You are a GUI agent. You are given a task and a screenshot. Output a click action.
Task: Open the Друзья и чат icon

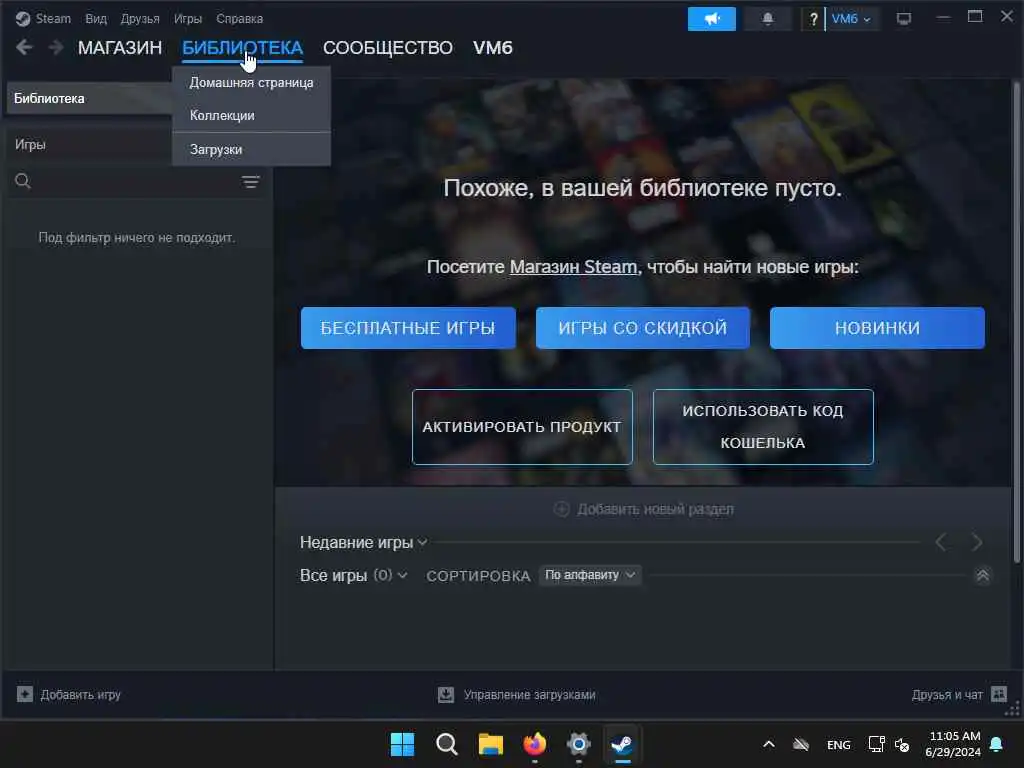pyautogui.click(x=999, y=694)
